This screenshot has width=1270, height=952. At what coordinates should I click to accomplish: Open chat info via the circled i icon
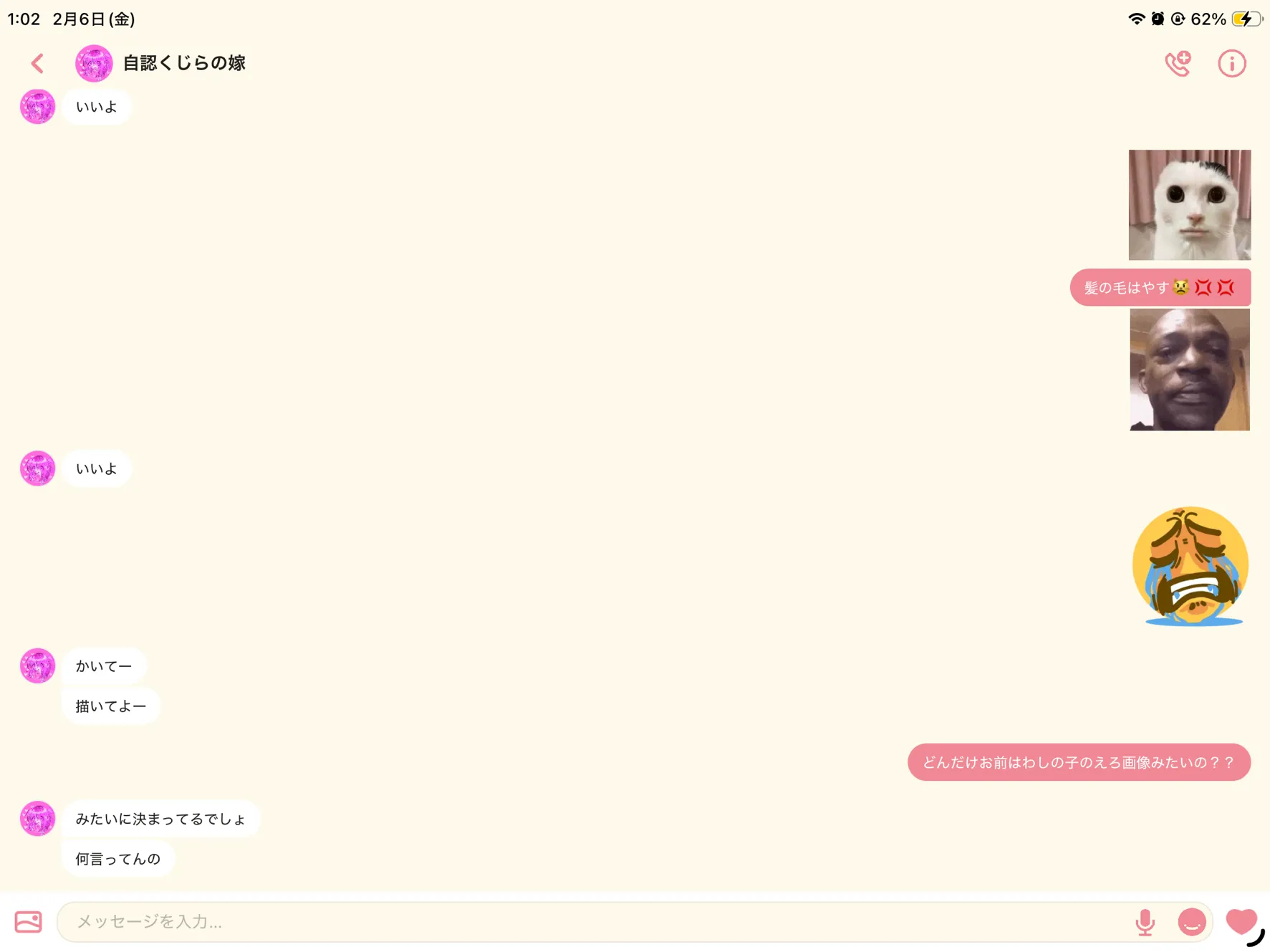click(1232, 63)
